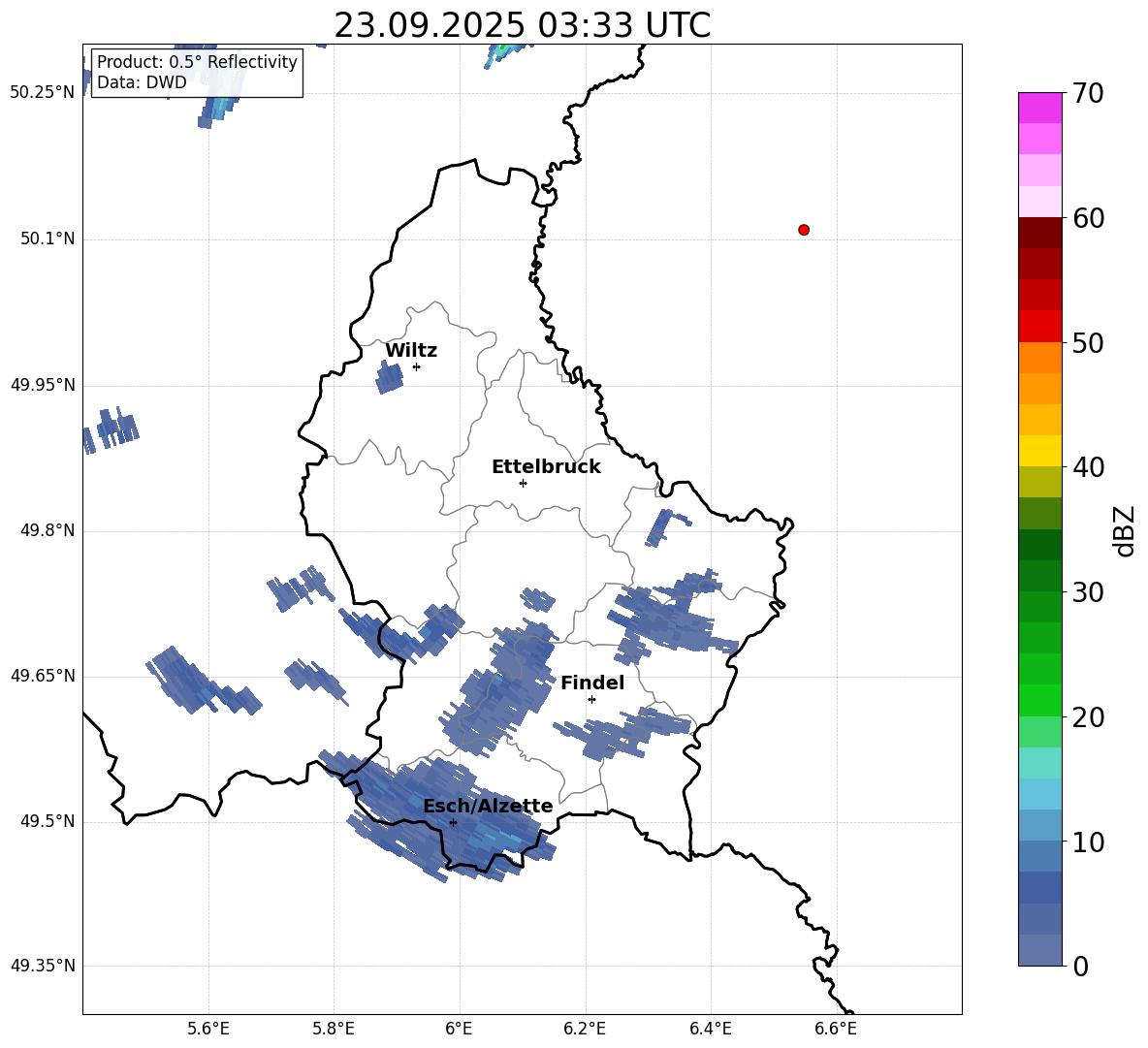Select the Esch/Alzette city label
1148x1048 pixels.
coord(488,806)
